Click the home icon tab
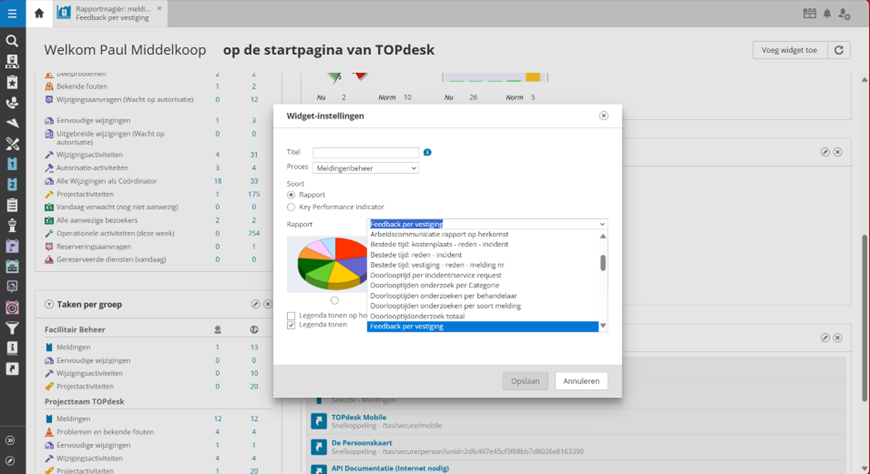This screenshot has width=870, height=474. (39, 13)
